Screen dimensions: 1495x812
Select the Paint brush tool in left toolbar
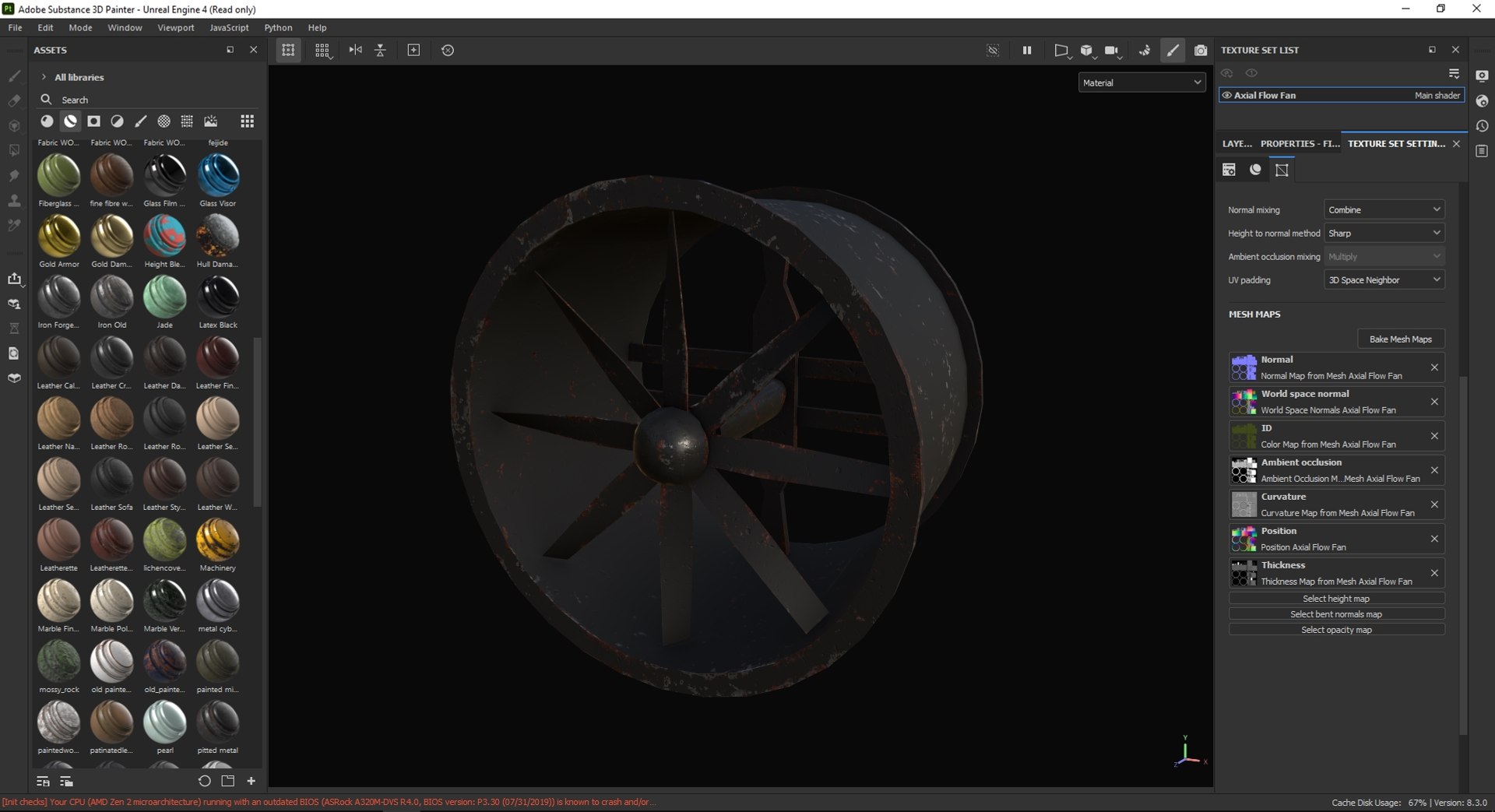pyautogui.click(x=14, y=76)
